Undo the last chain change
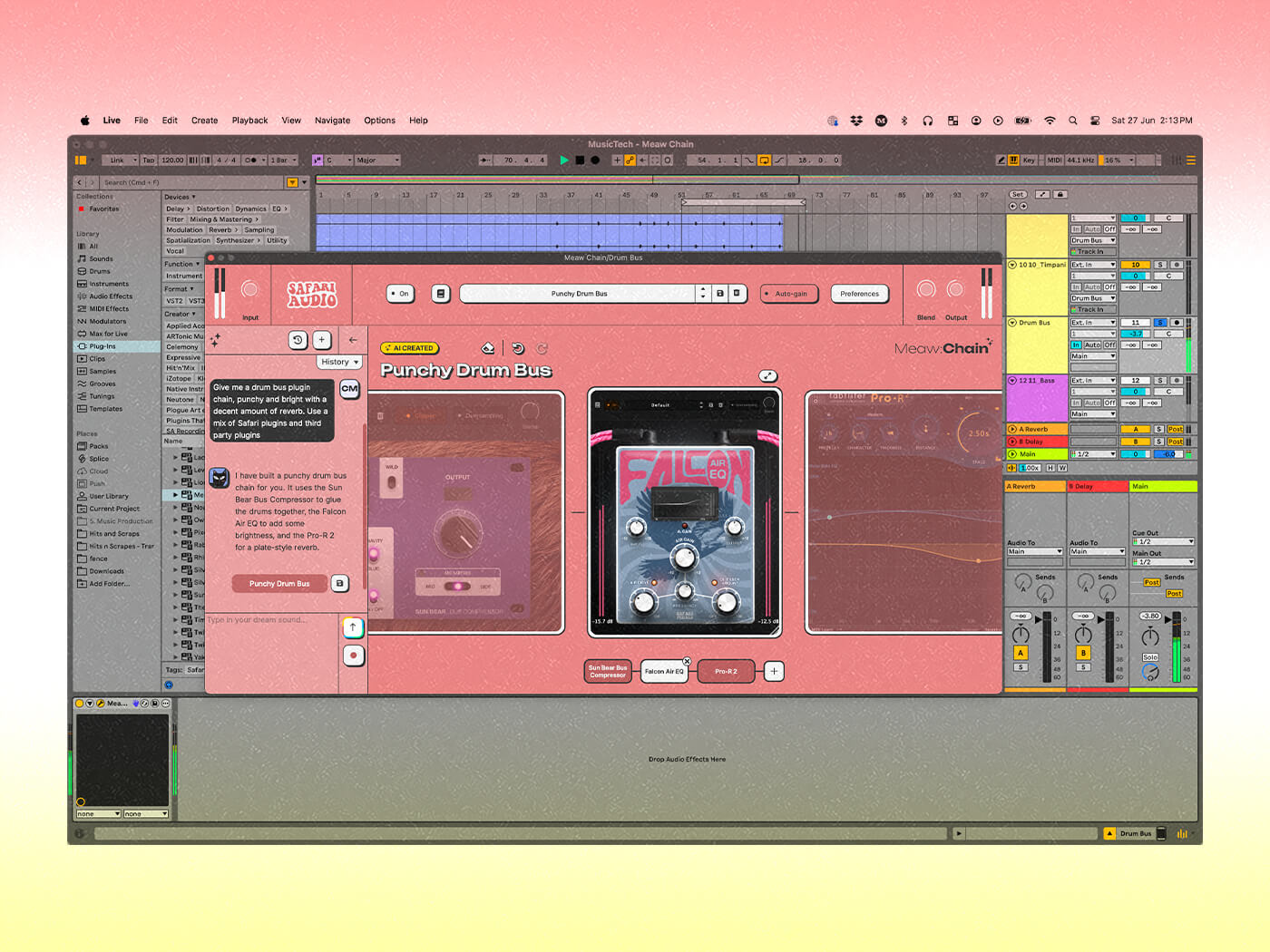Screen dimensions: 1270x952 [x=518, y=348]
